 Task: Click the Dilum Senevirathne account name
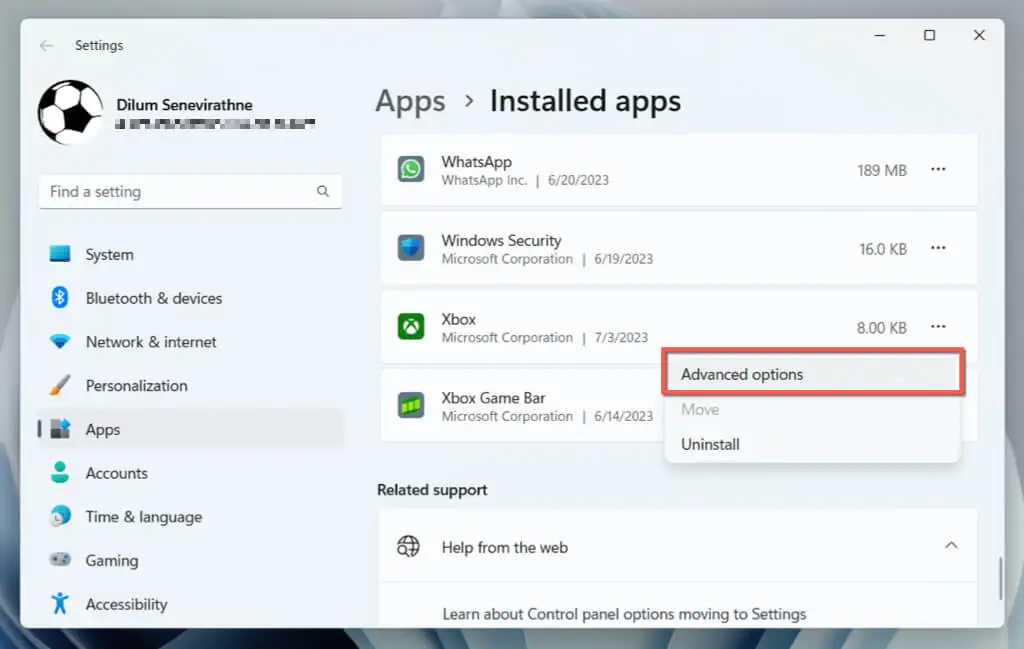point(184,105)
